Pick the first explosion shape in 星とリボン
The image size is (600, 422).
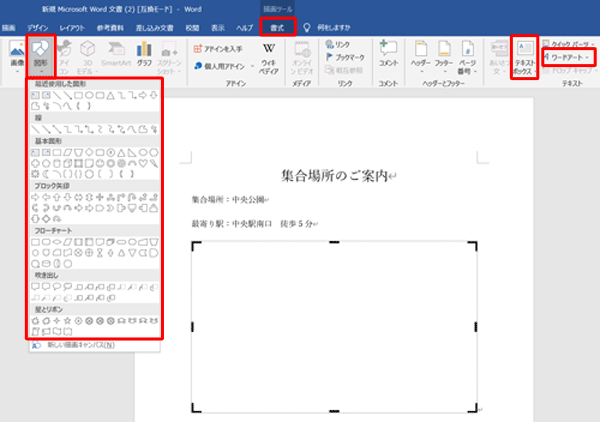click(35, 321)
